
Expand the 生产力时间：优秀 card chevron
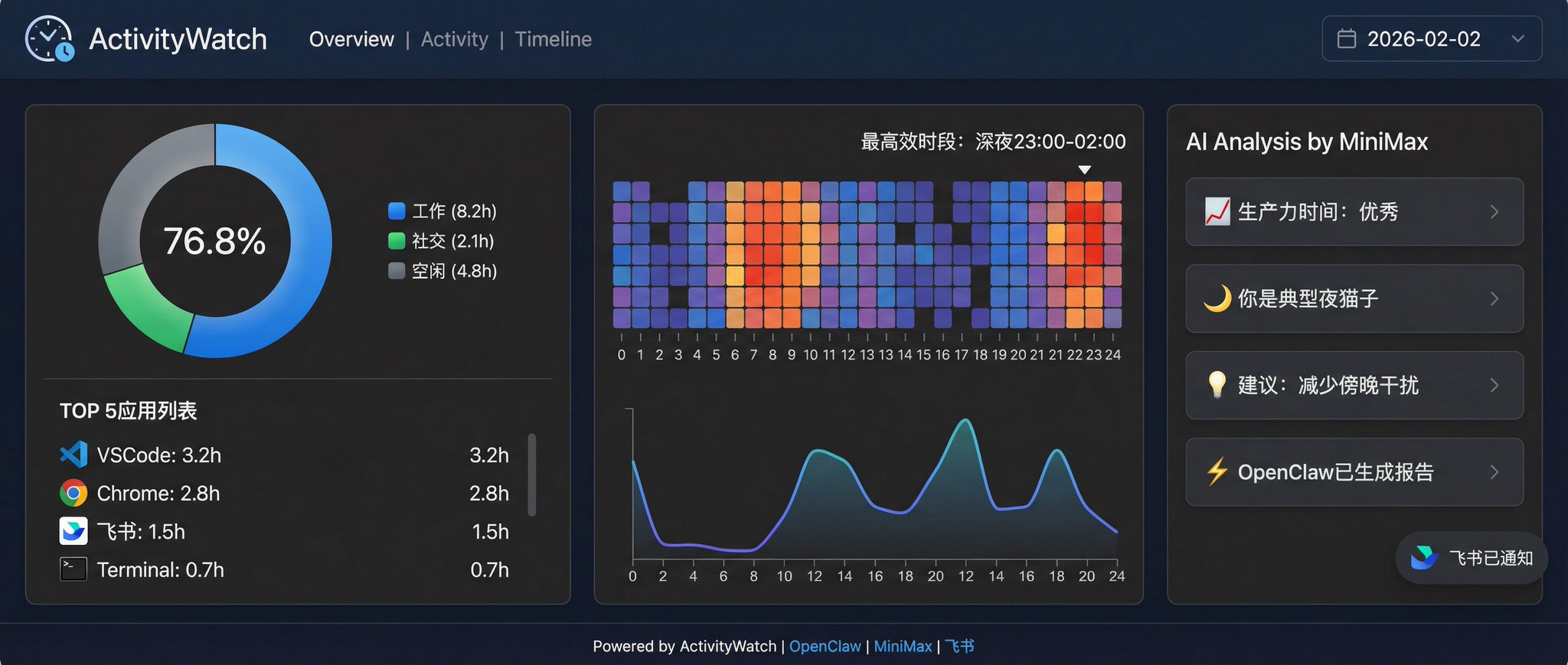pyautogui.click(x=1494, y=212)
